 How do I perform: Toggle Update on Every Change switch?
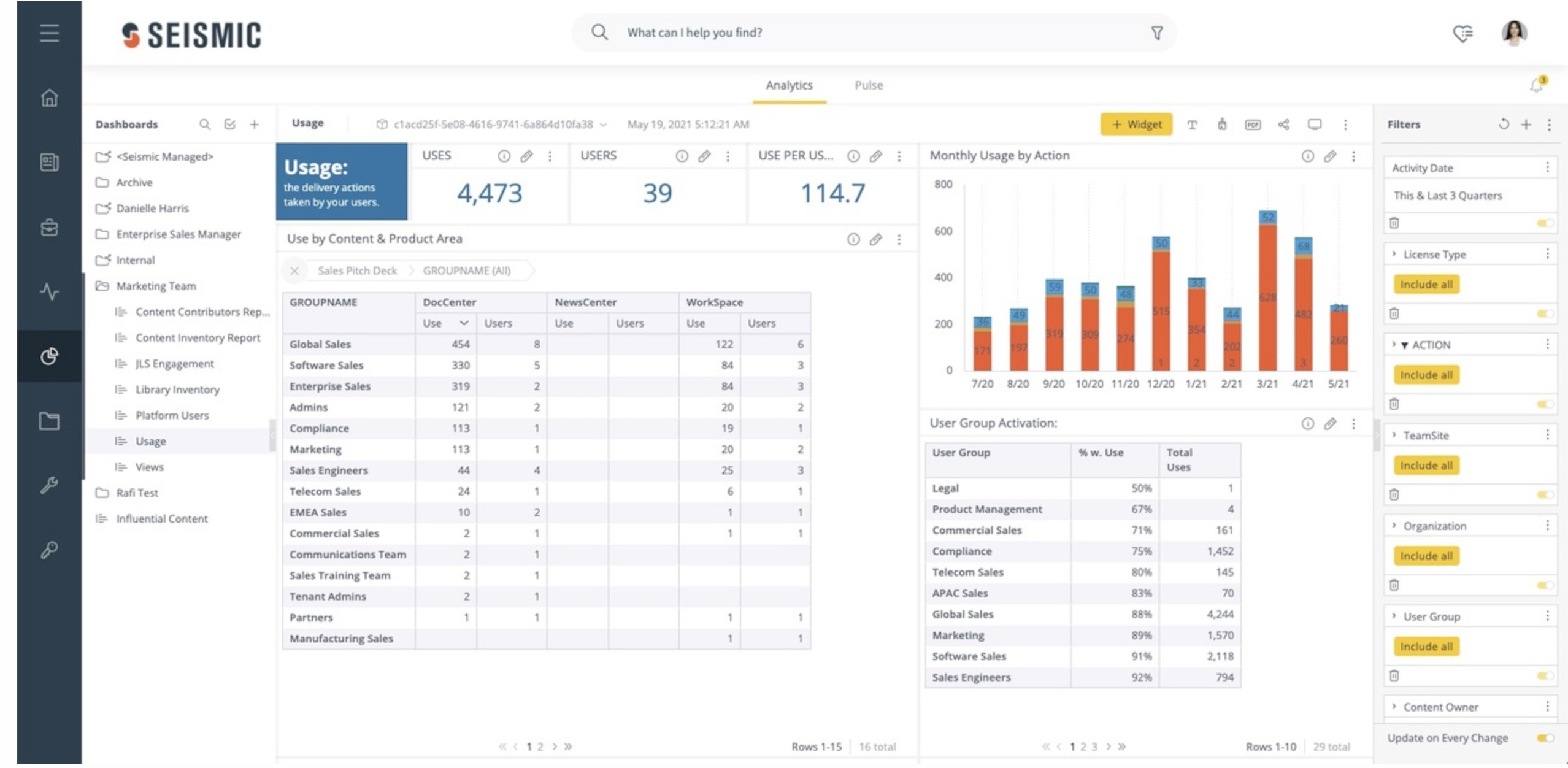pos(1544,738)
